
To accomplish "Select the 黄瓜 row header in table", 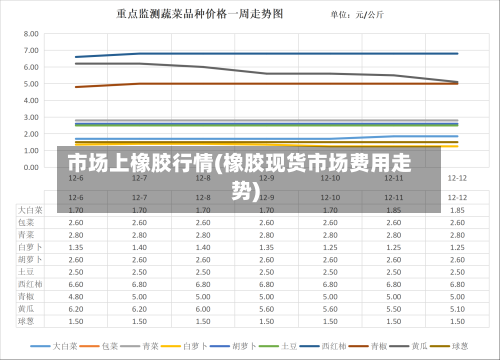I will click(26, 309).
